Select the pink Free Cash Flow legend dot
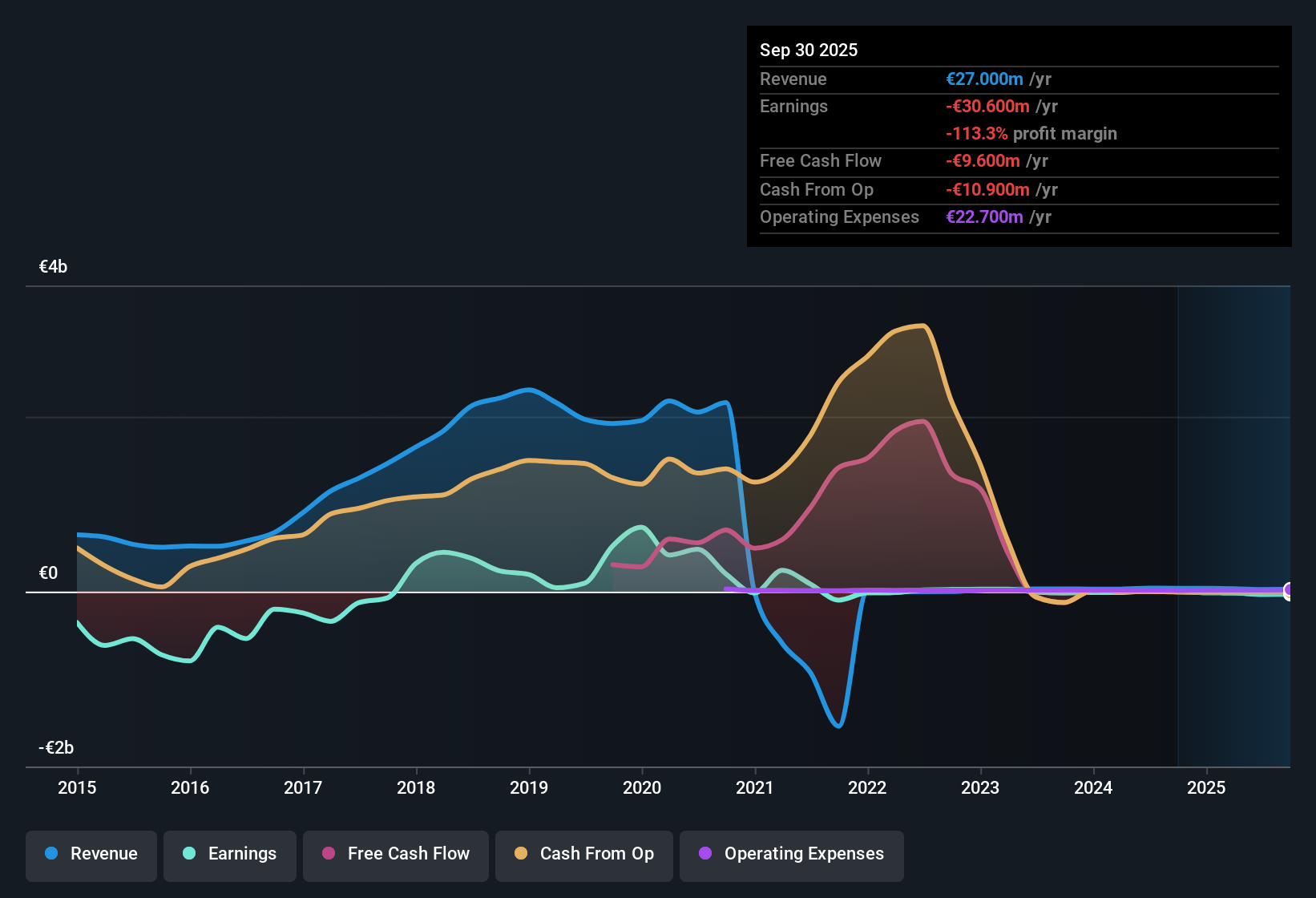1316x898 pixels. click(x=329, y=854)
